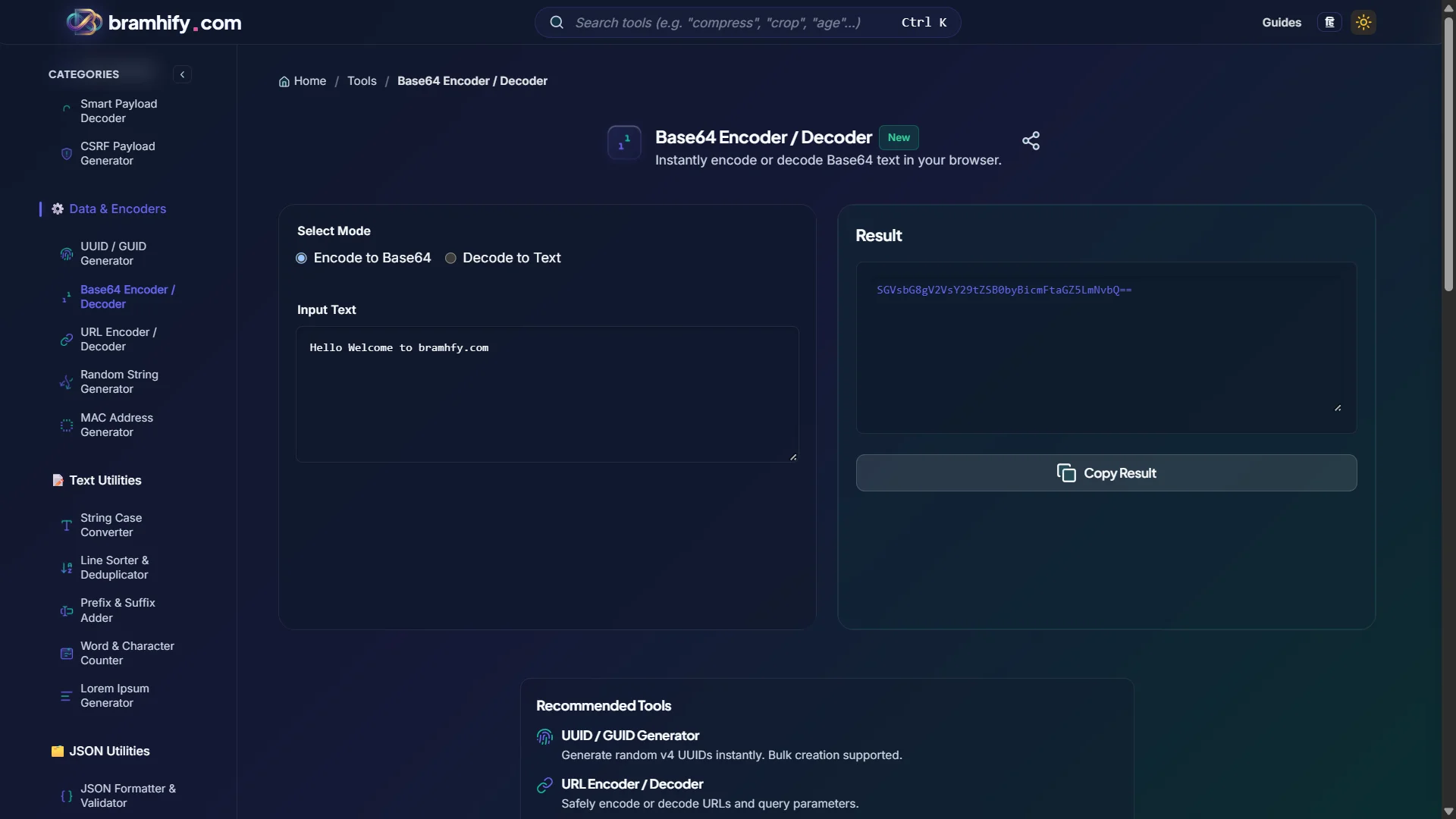Click the bramhify.com logo icon

pos(84,22)
